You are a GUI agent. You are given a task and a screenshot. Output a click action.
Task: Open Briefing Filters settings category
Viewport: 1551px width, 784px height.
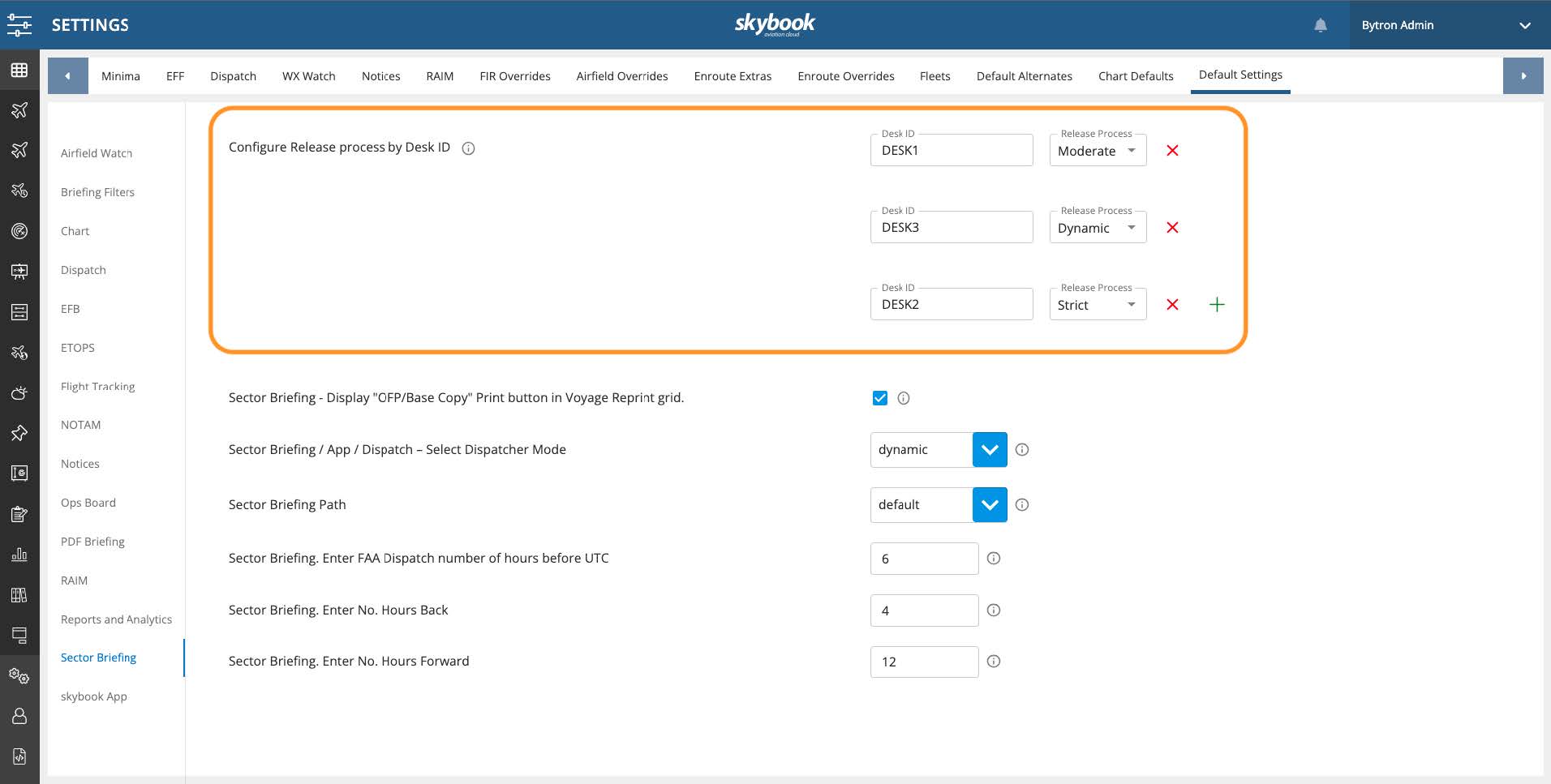[x=97, y=192]
